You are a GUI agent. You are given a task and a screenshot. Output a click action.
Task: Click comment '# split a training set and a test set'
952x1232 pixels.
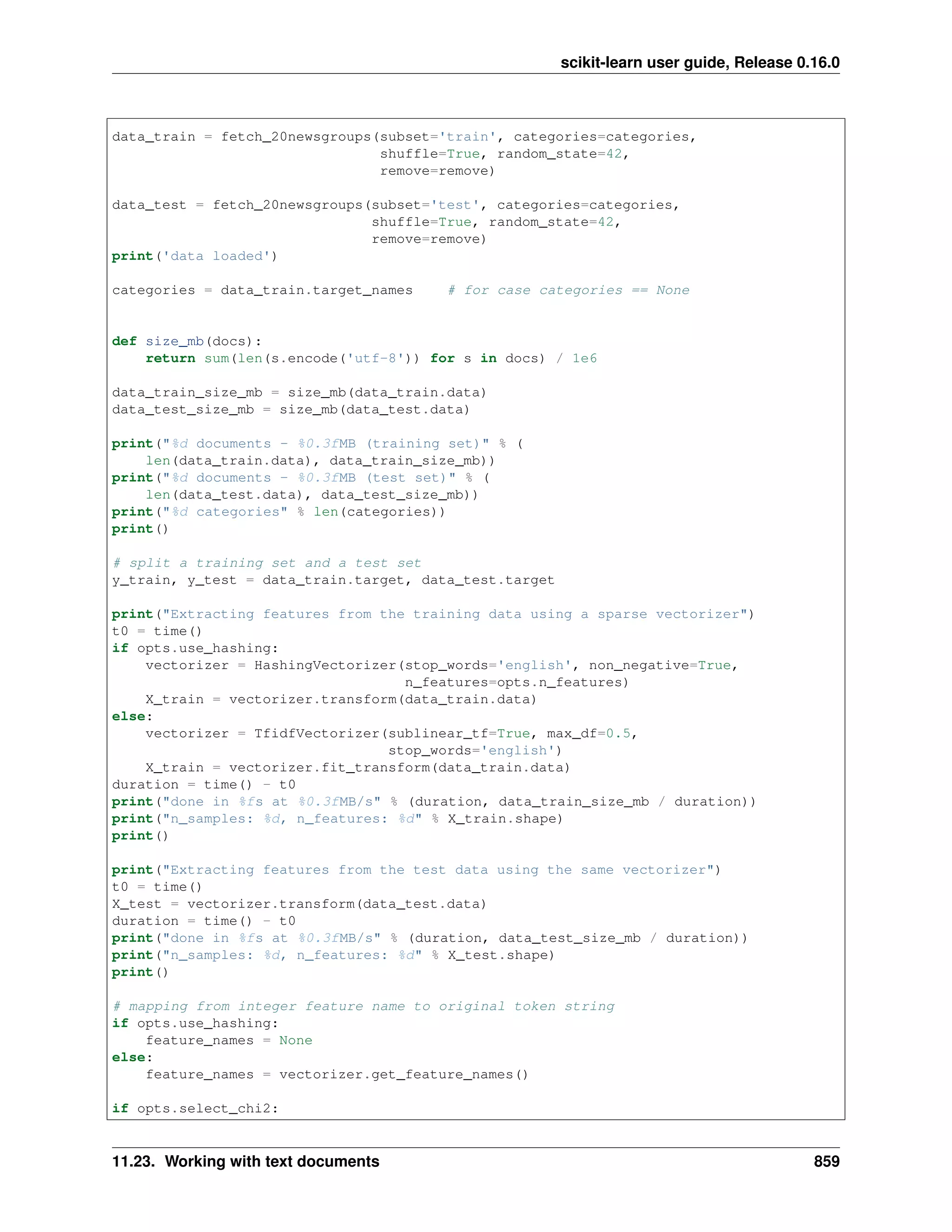click(x=267, y=563)
